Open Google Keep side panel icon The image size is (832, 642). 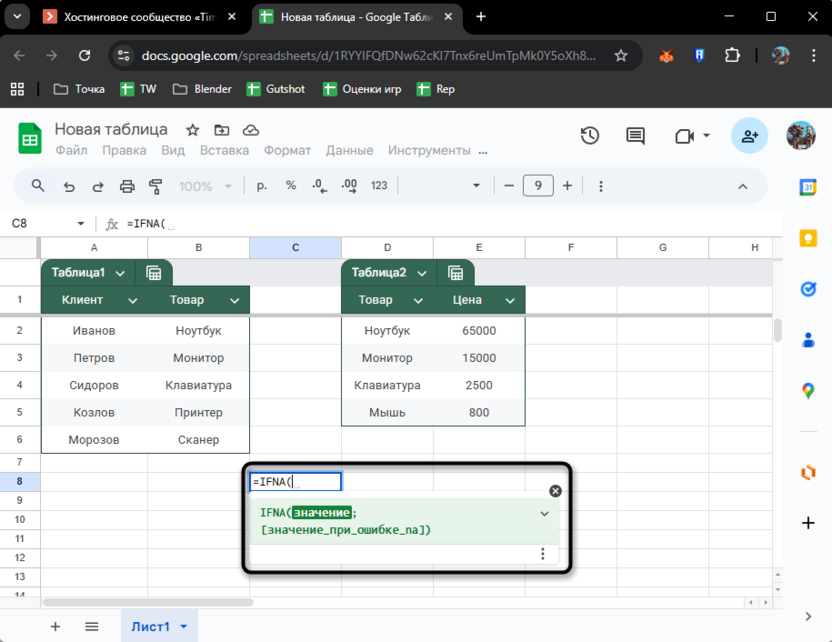pyautogui.click(x=808, y=238)
